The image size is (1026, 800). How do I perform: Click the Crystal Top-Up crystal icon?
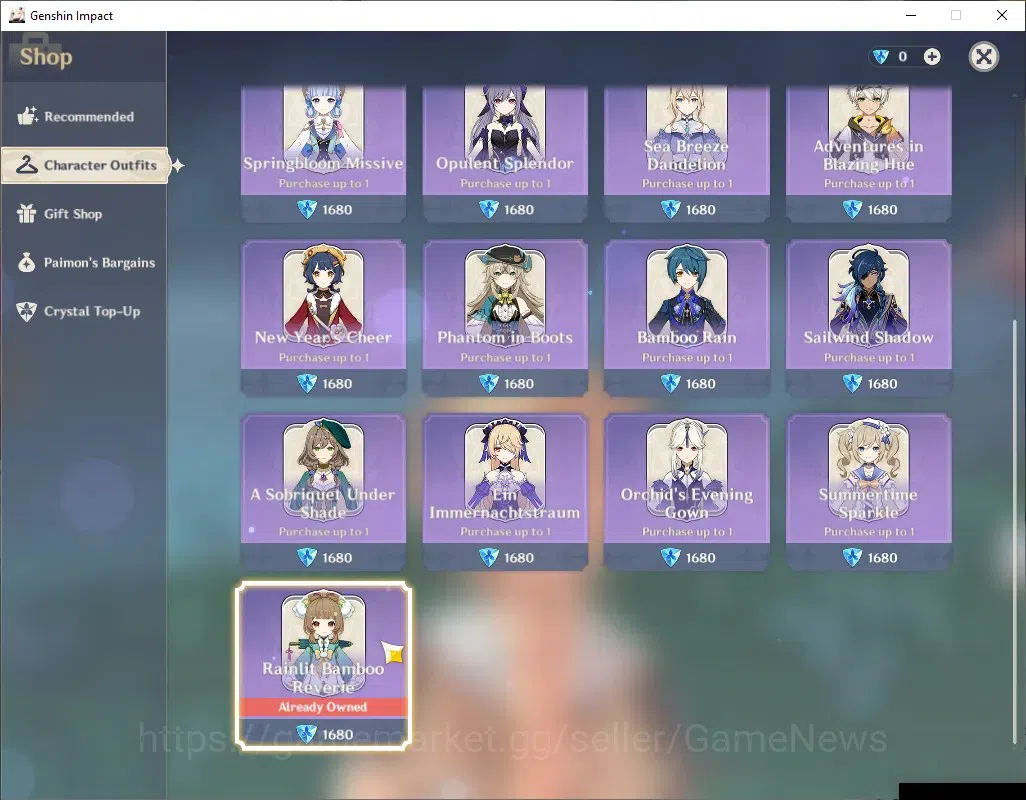click(27, 311)
